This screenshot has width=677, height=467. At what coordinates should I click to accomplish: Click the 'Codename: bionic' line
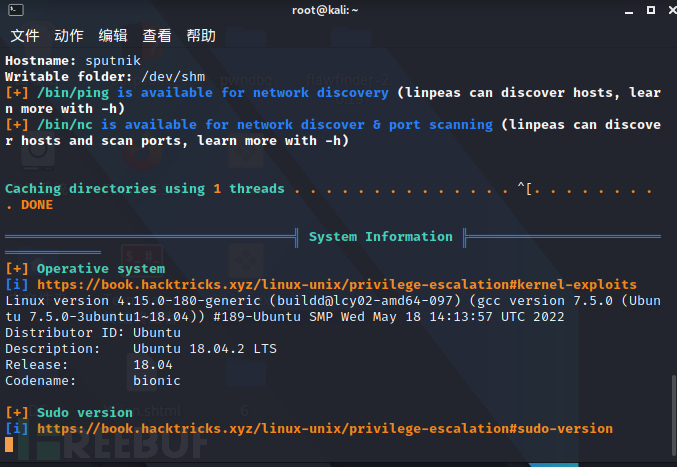[92, 381]
